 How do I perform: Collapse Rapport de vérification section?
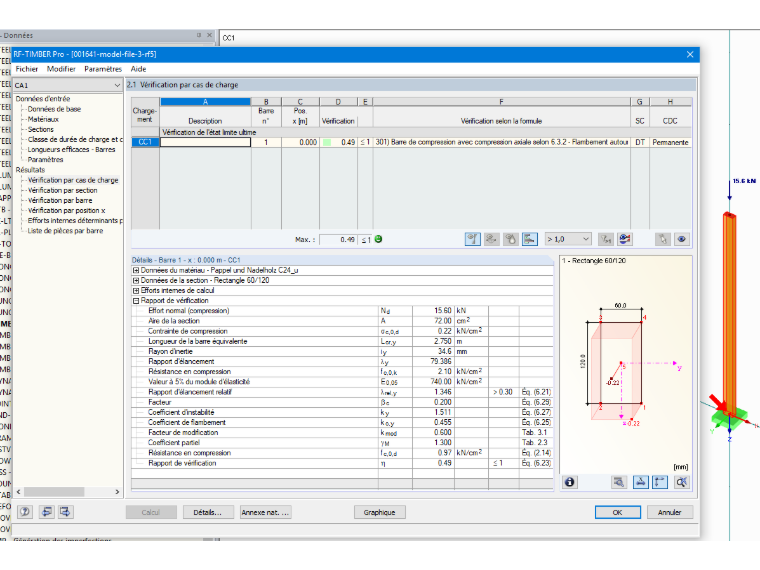click(136, 301)
